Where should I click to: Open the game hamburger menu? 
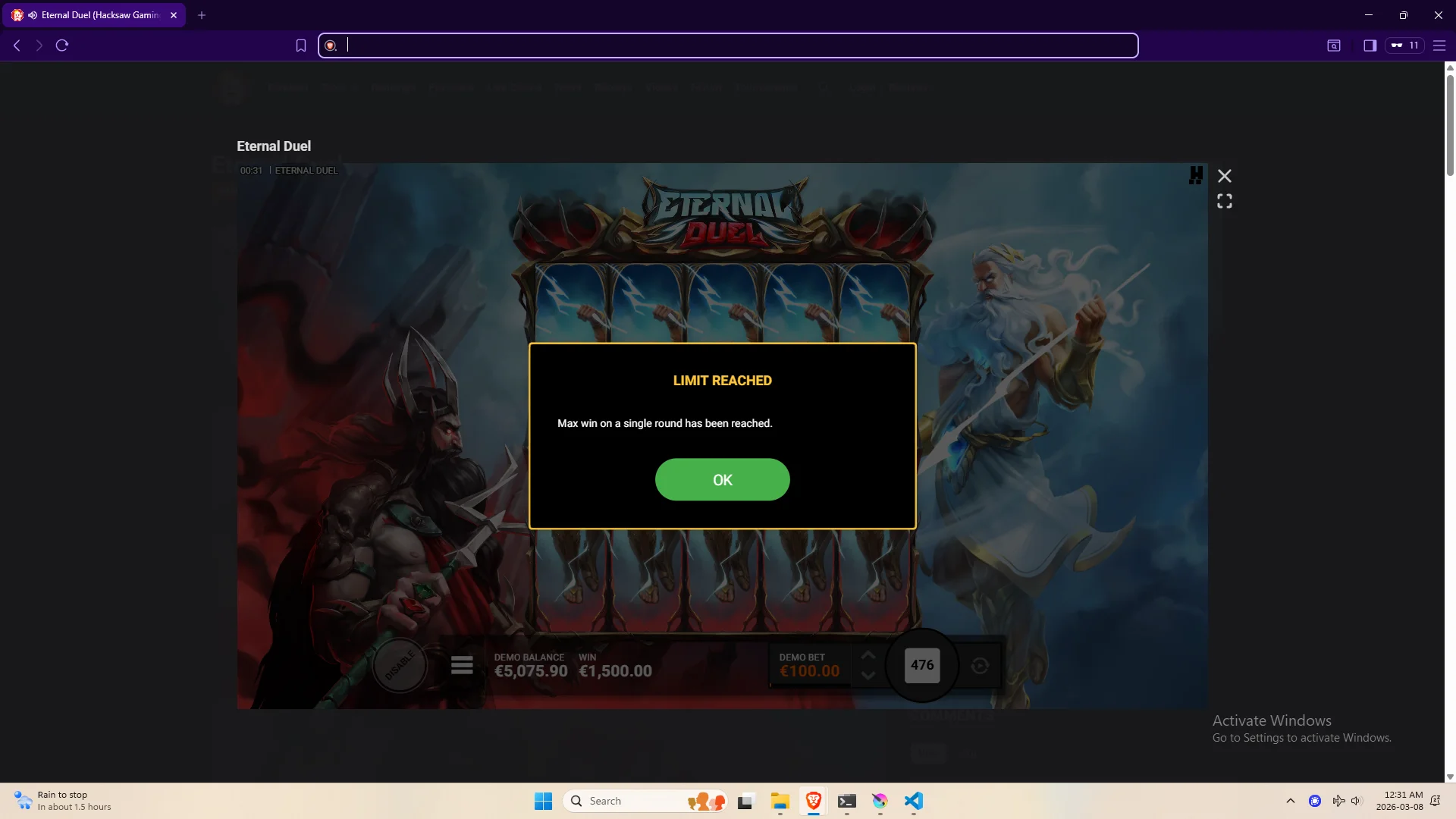462,665
